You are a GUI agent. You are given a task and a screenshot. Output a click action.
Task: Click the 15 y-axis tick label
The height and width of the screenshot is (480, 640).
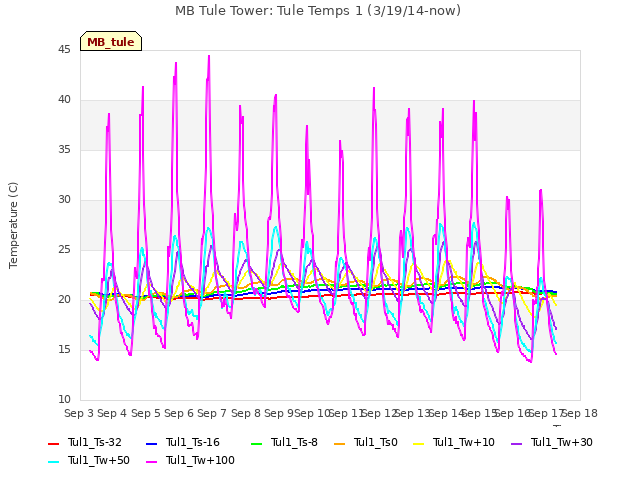[x=64, y=349]
